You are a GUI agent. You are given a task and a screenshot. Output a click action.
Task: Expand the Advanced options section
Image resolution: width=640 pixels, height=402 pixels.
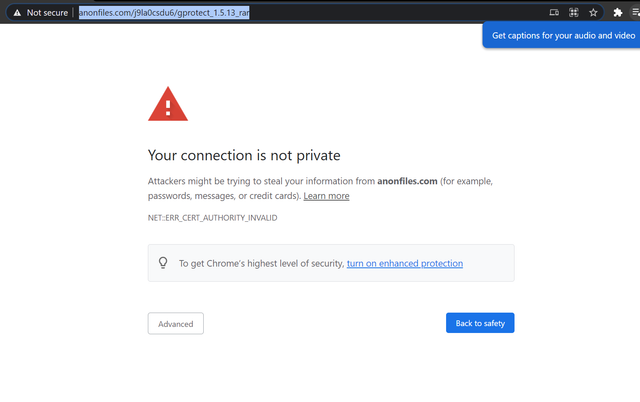[176, 324]
